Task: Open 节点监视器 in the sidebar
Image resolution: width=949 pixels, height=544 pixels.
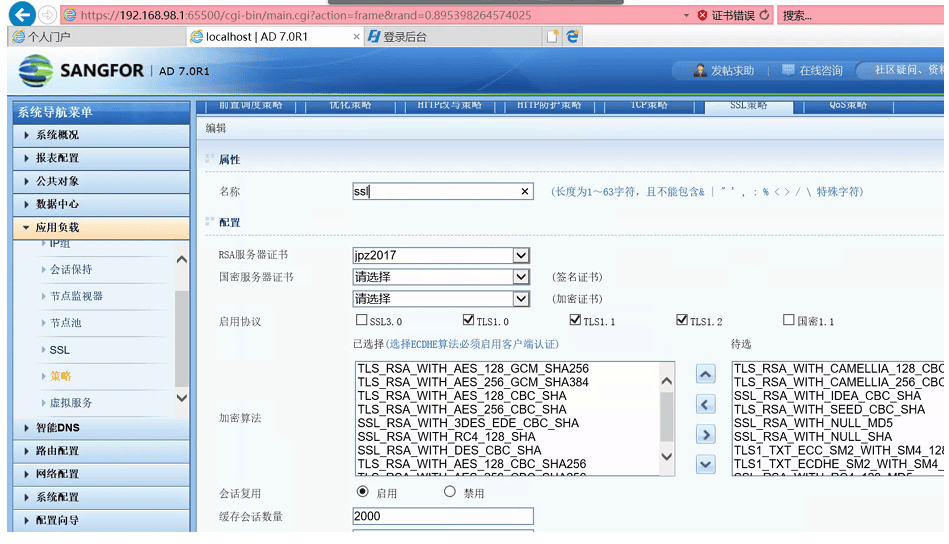Action: click(76, 296)
